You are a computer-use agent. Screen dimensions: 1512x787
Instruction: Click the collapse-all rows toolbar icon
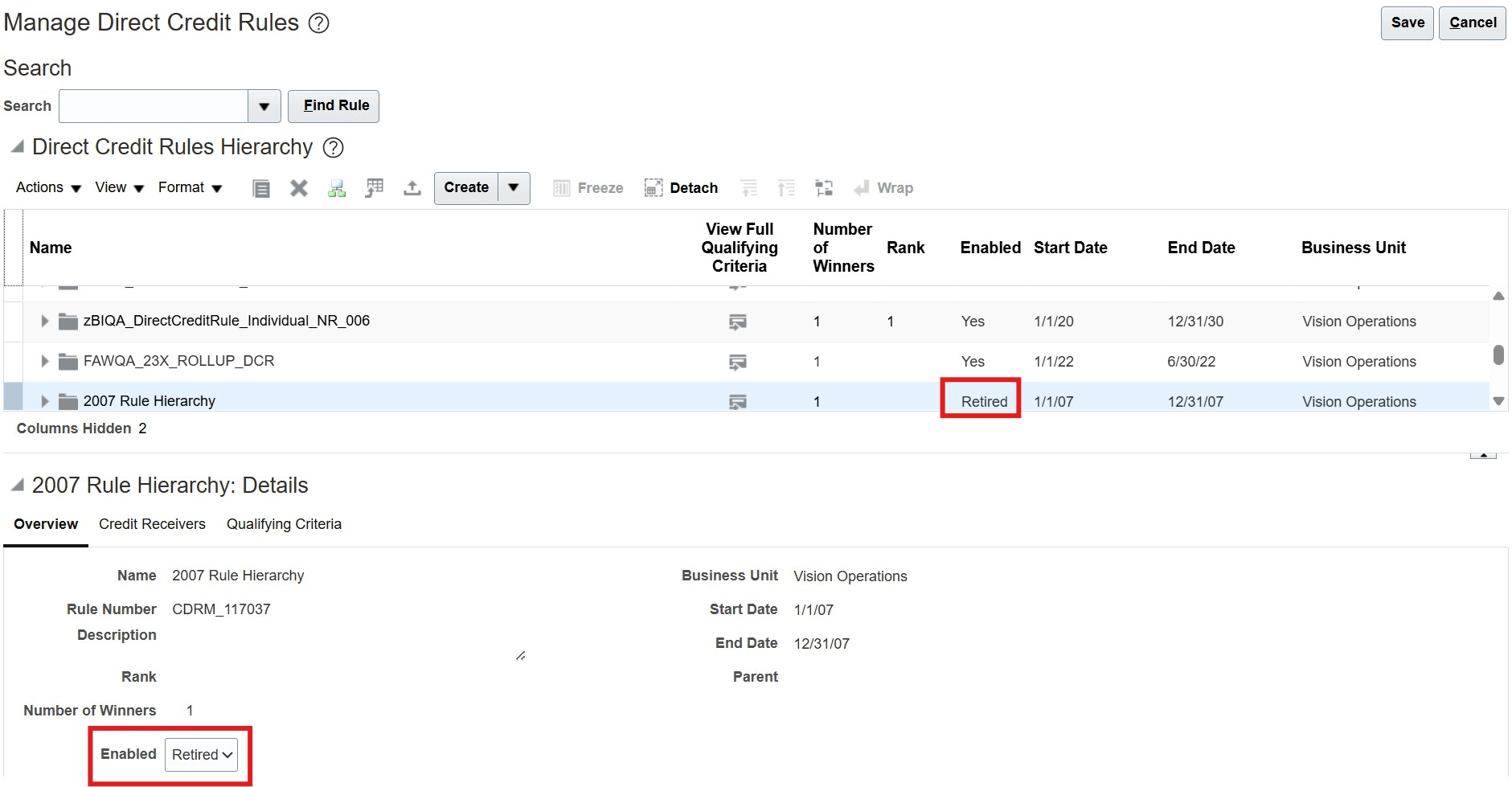pos(749,188)
